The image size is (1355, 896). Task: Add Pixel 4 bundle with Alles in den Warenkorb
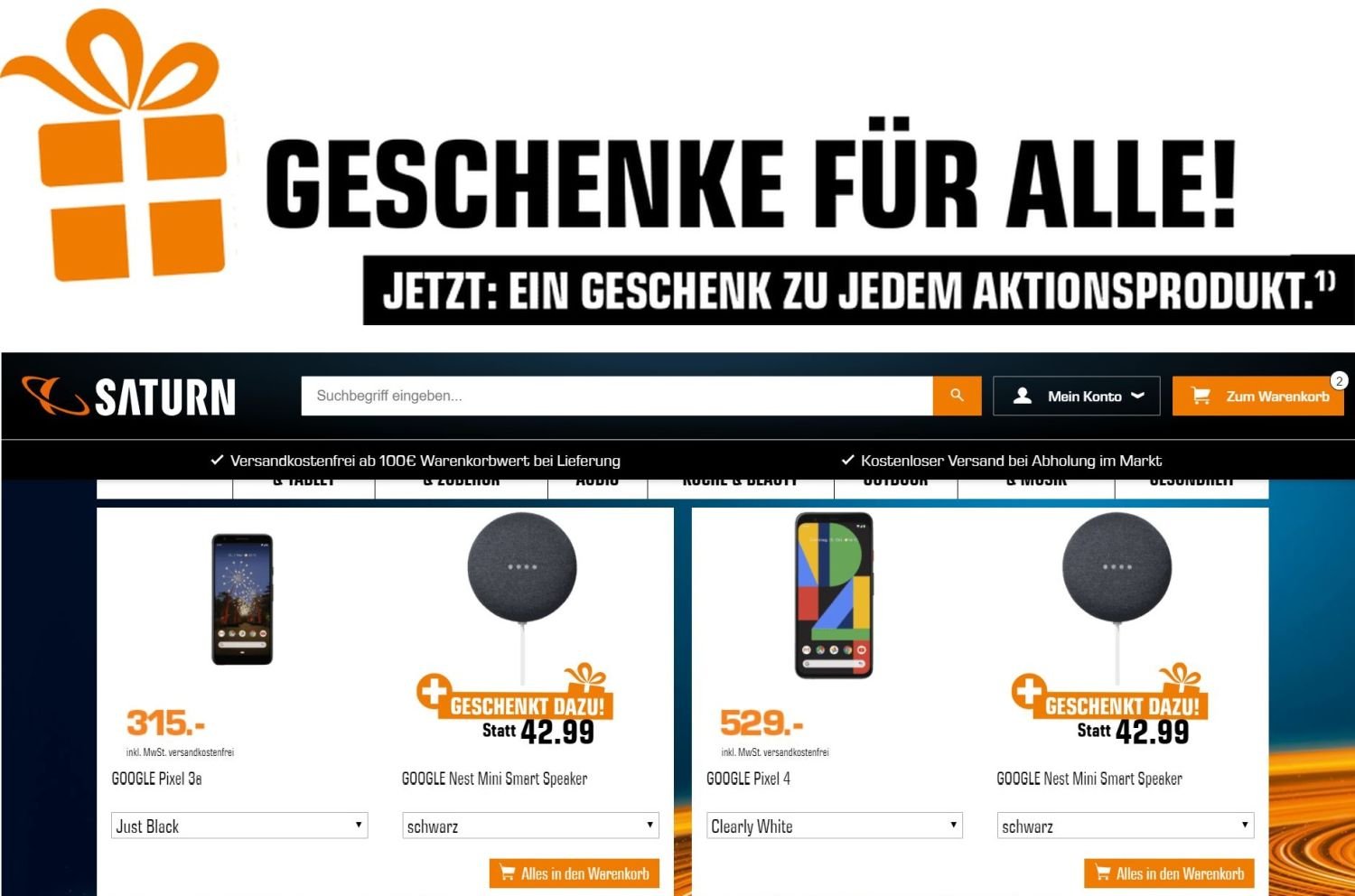pos(1169,873)
